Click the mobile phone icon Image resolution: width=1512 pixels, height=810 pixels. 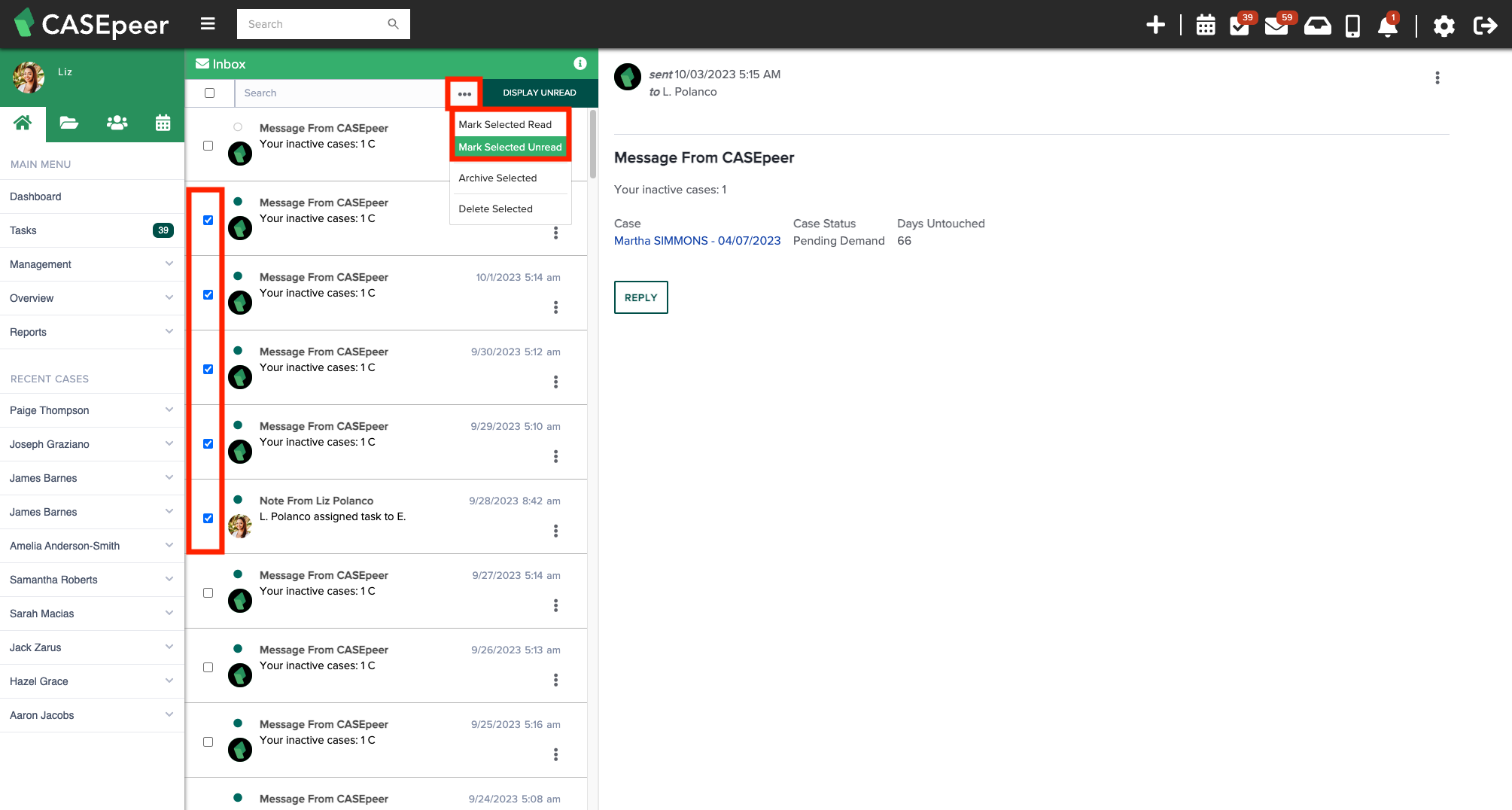point(1352,26)
